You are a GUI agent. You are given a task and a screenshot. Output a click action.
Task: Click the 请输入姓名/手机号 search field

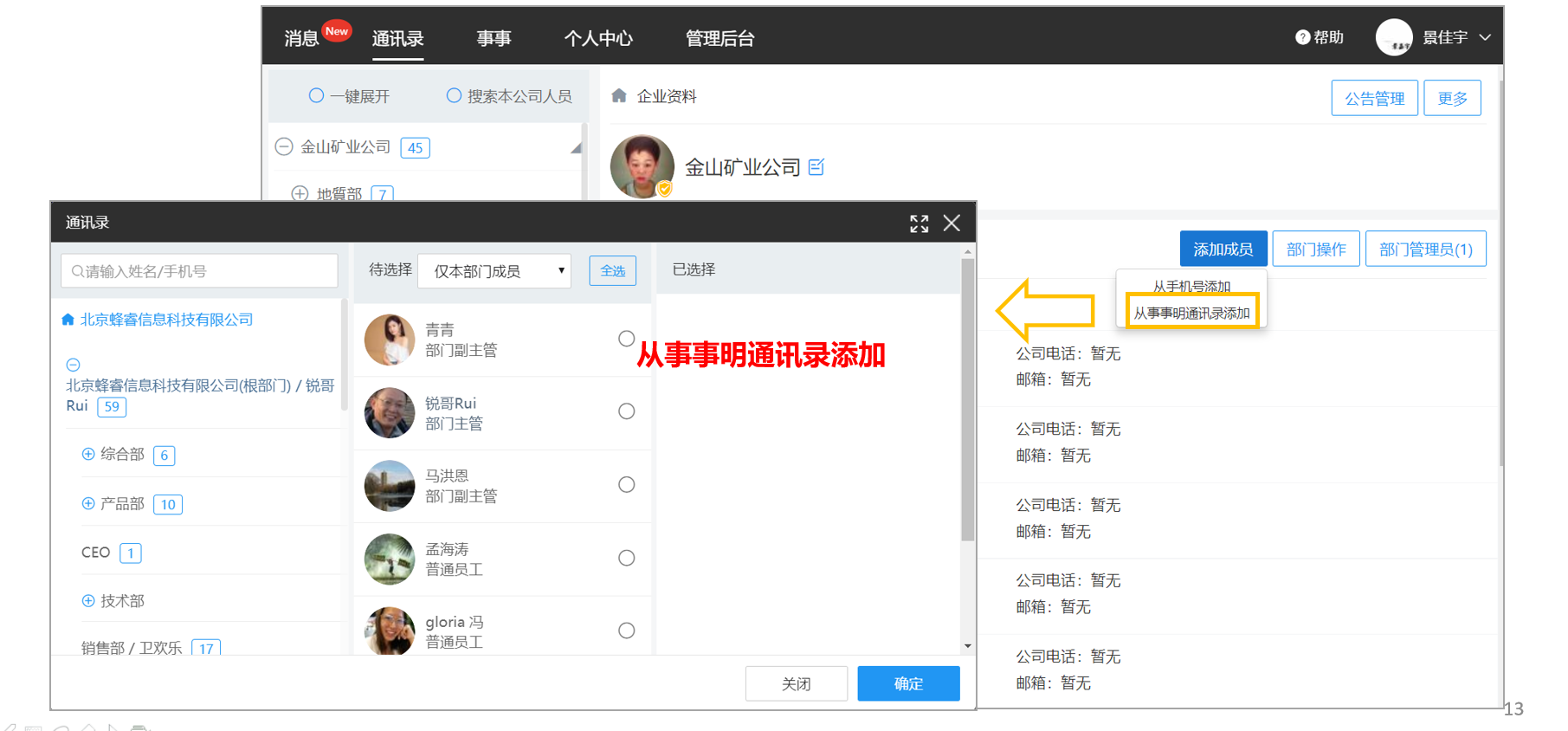coord(199,271)
